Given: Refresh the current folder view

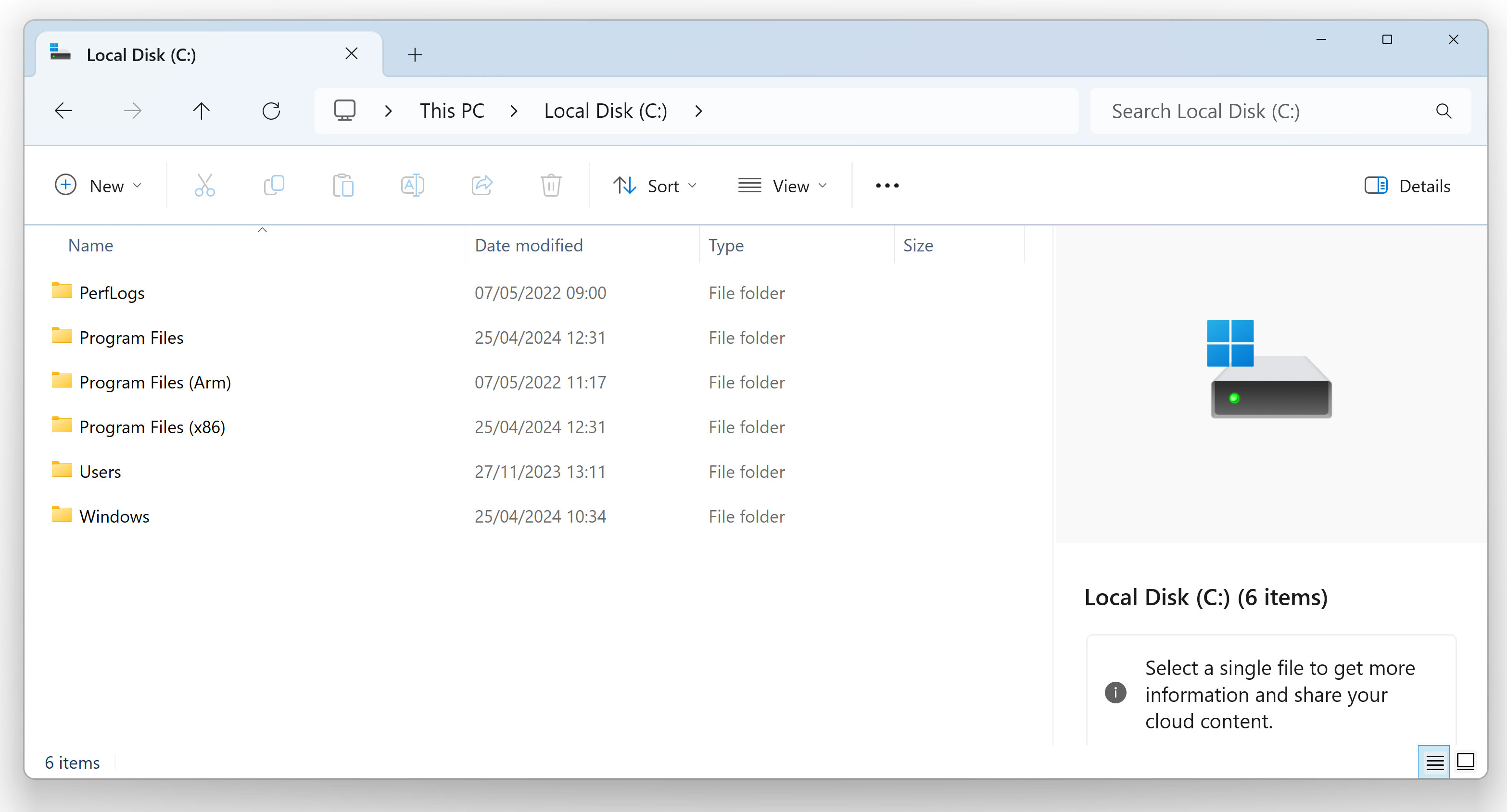Looking at the screenshot, I should pyautogui.click(x=271, y=111).
